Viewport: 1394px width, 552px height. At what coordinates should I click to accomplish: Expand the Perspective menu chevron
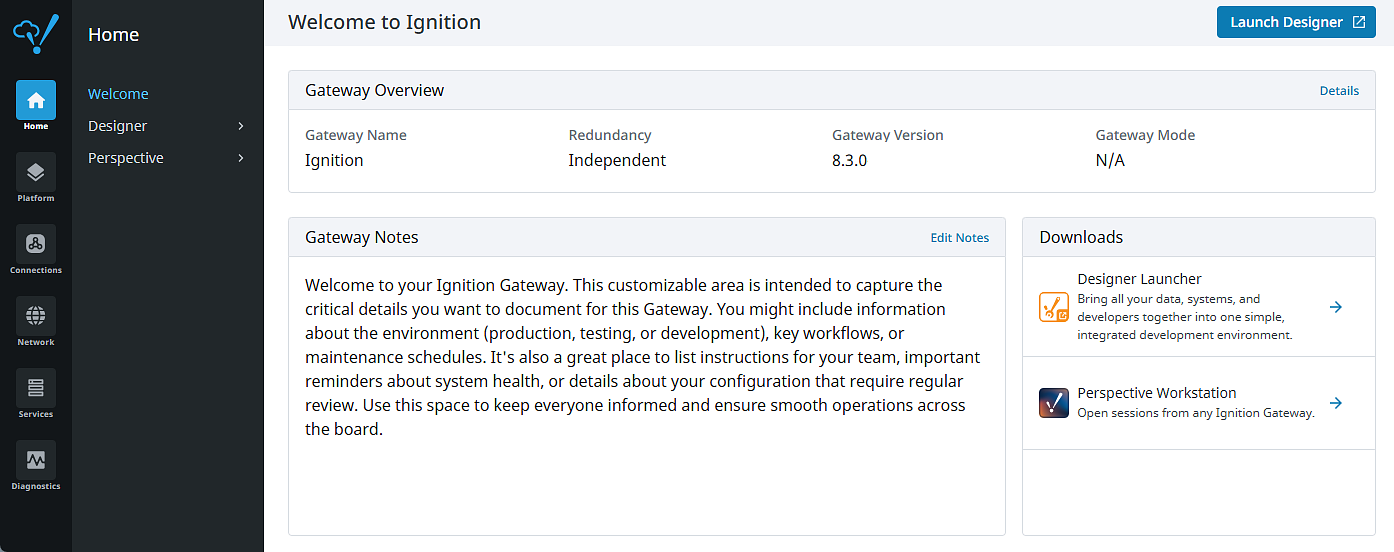click(x=241, y=158)
